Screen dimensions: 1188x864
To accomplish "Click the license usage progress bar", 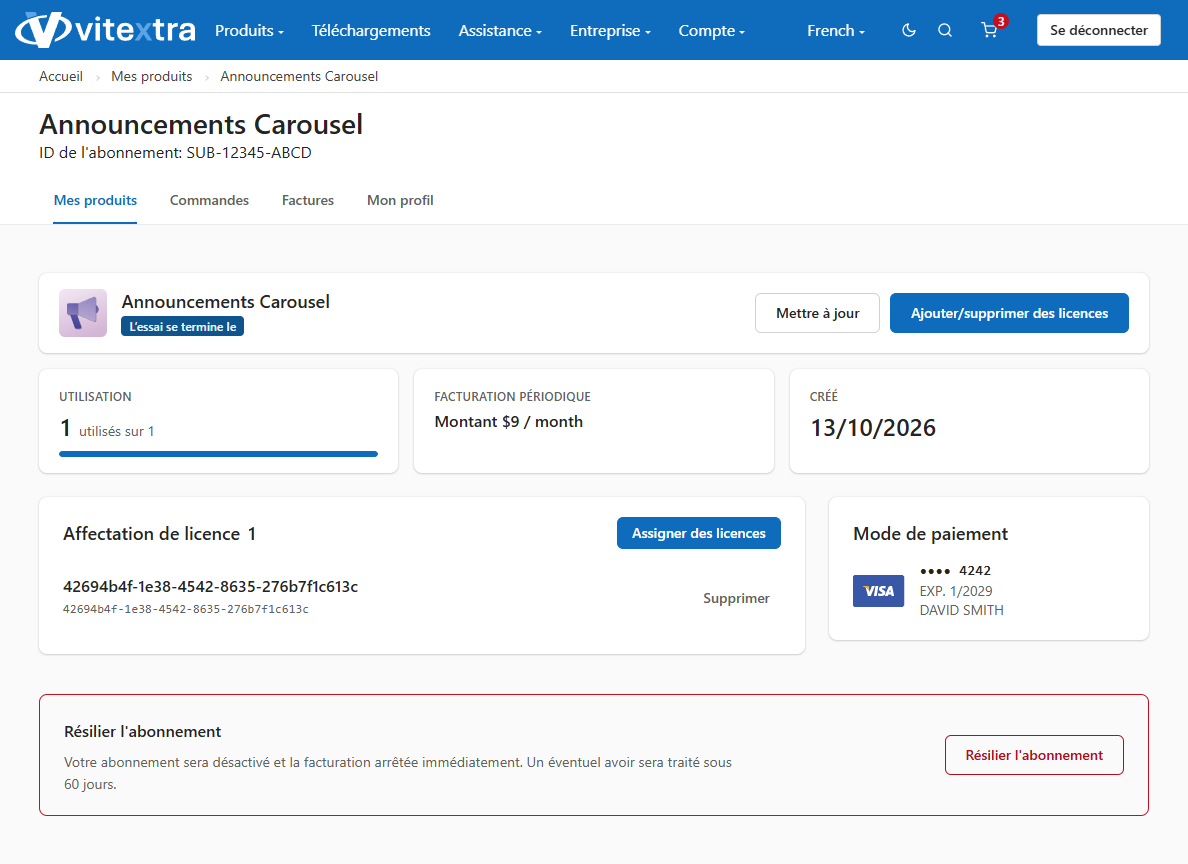I will [x=218, y=454].
